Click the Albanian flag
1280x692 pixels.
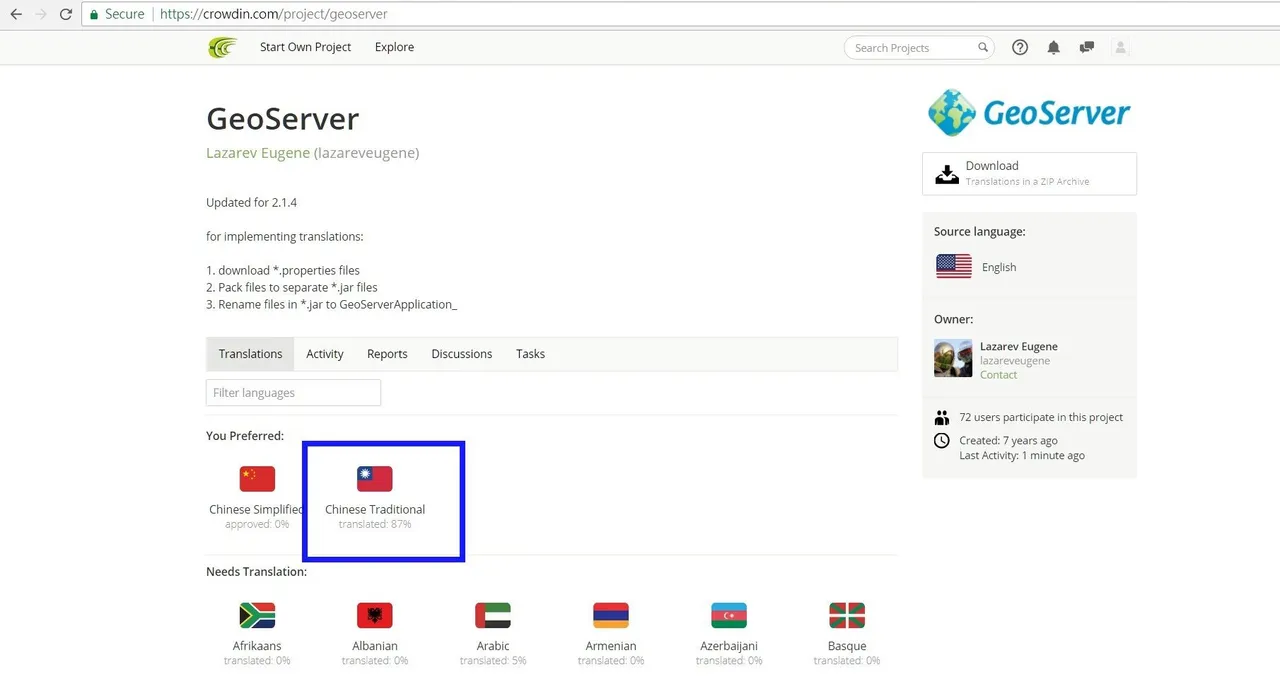(375, 615)
